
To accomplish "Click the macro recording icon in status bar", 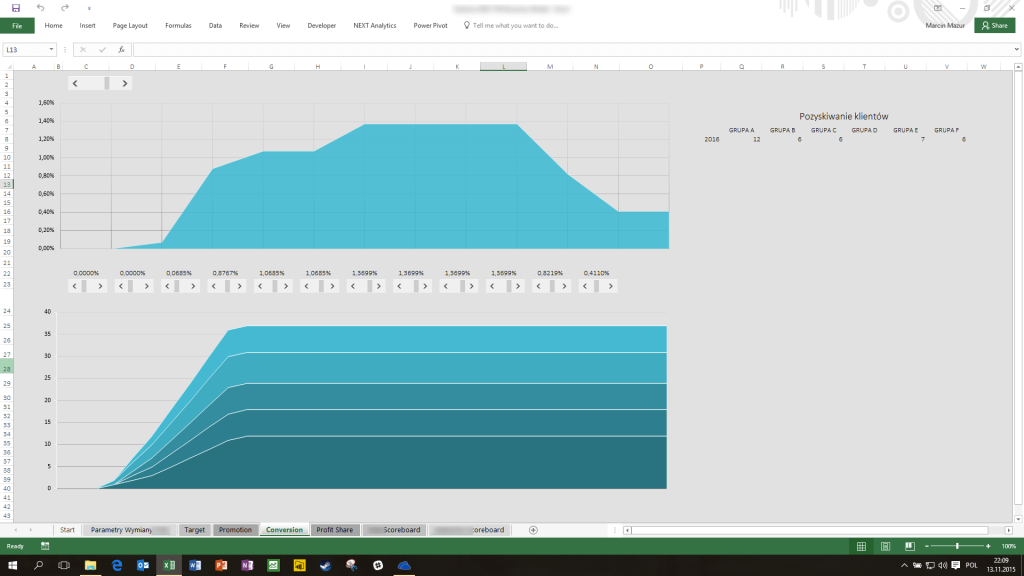I will [x=45, y=546].
